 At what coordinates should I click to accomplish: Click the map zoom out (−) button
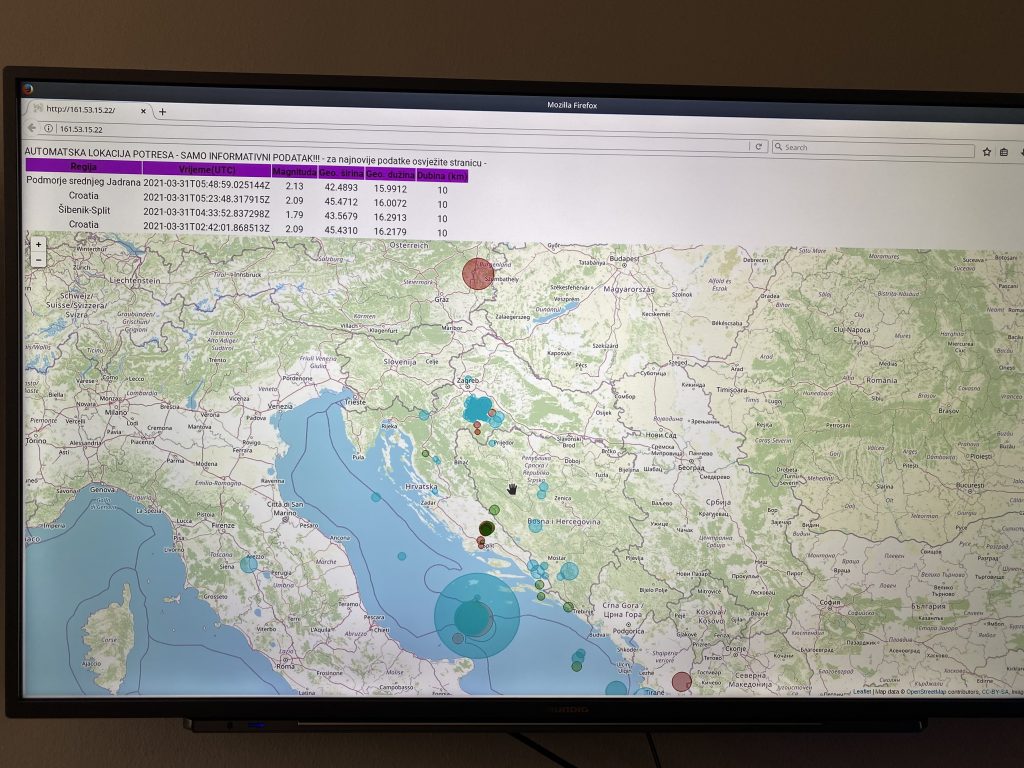click(38, 259)
